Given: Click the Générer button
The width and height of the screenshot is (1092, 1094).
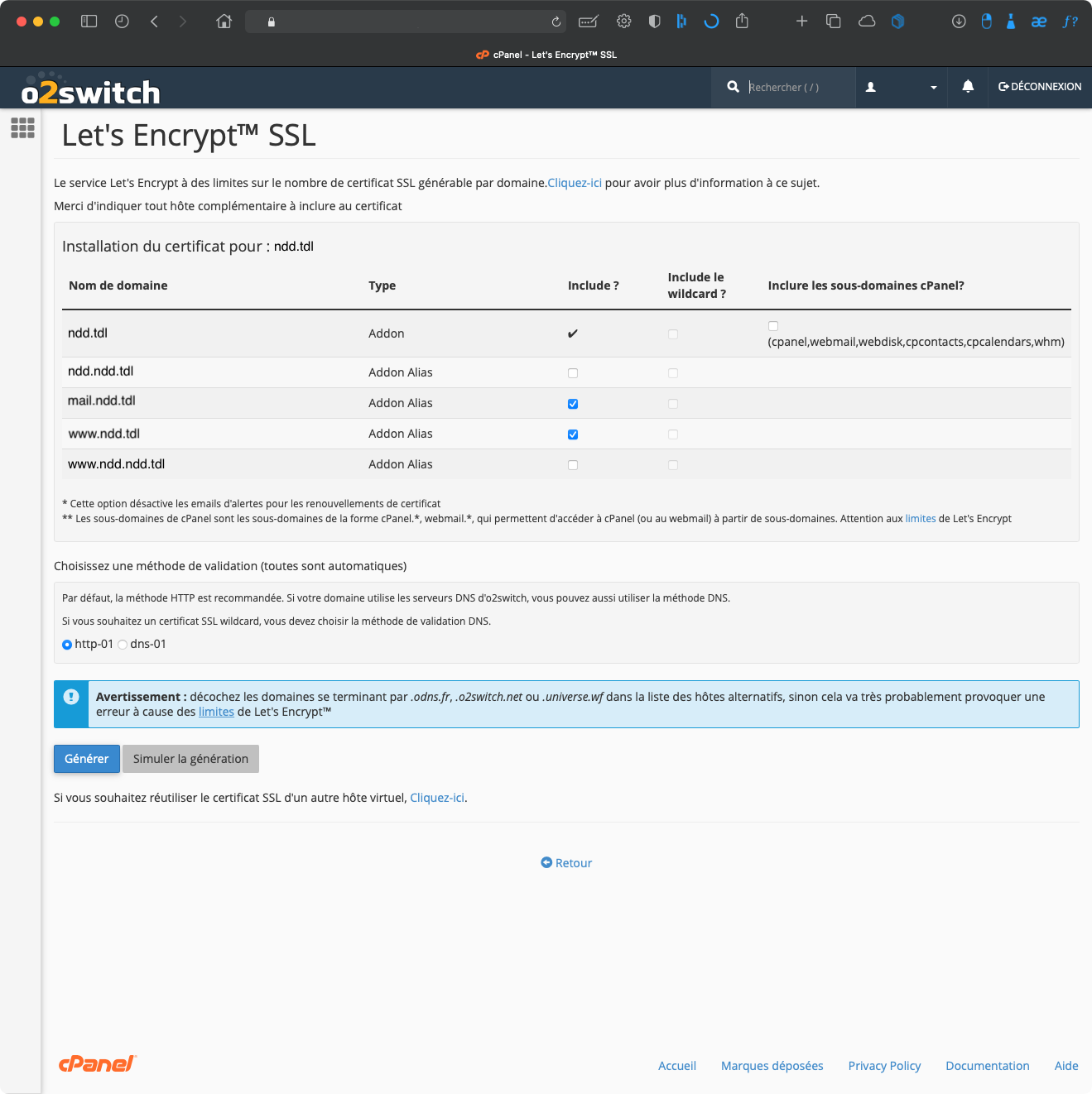Looking at the screenshot, I should click(x=87, y=759).
